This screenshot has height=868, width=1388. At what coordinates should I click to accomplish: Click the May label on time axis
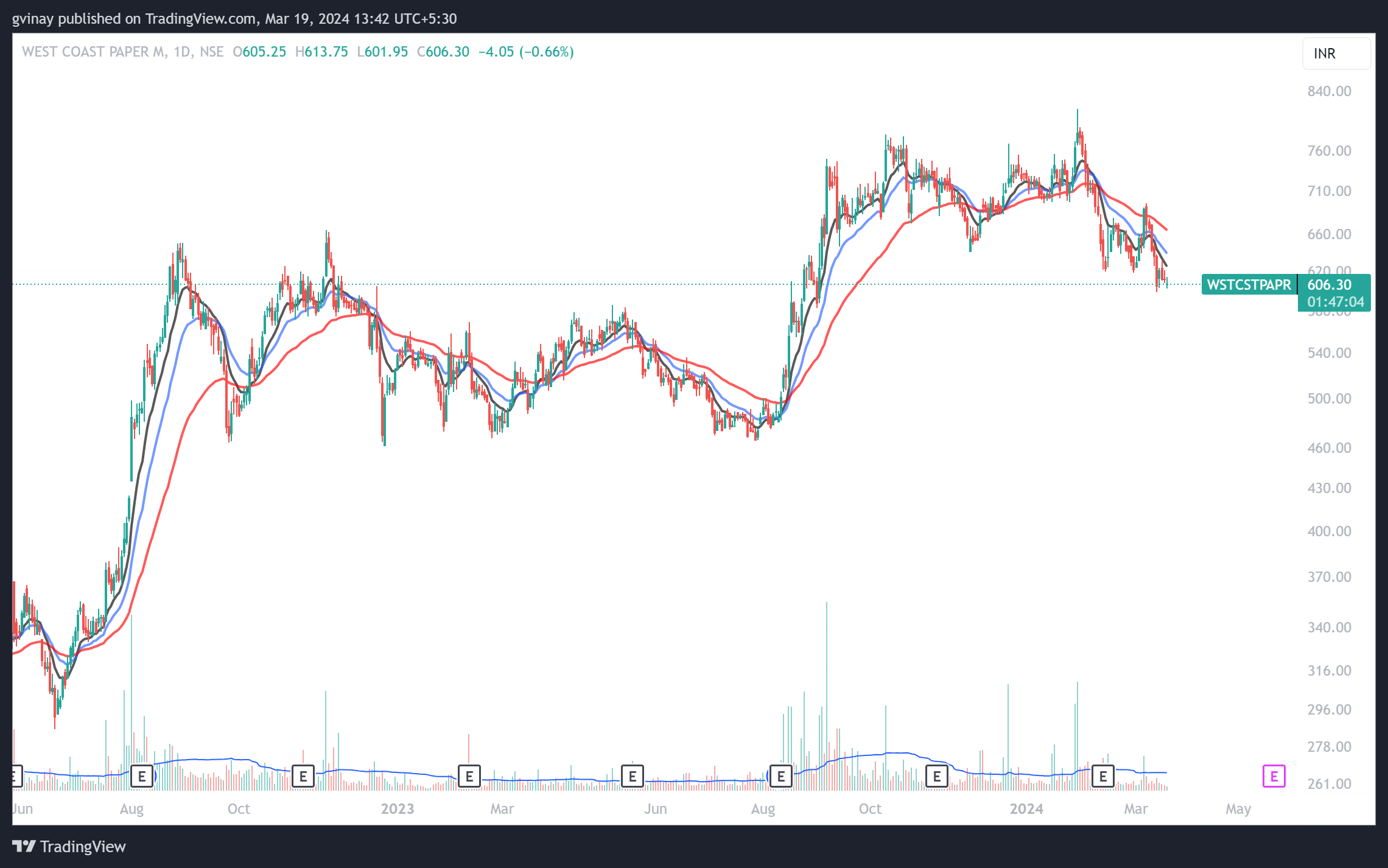(x=1238, y=809)
